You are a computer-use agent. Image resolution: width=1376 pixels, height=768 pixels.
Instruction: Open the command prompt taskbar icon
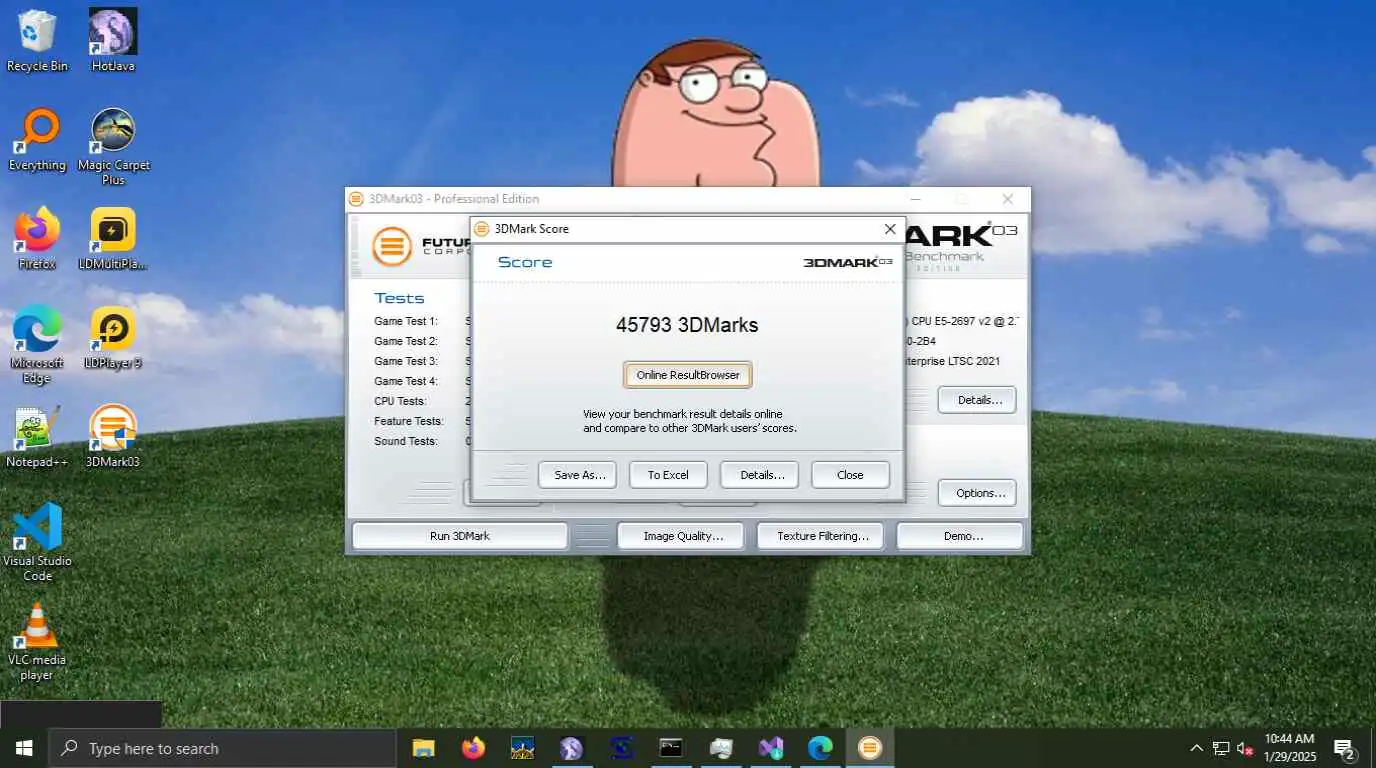click(x=671, y=748)
